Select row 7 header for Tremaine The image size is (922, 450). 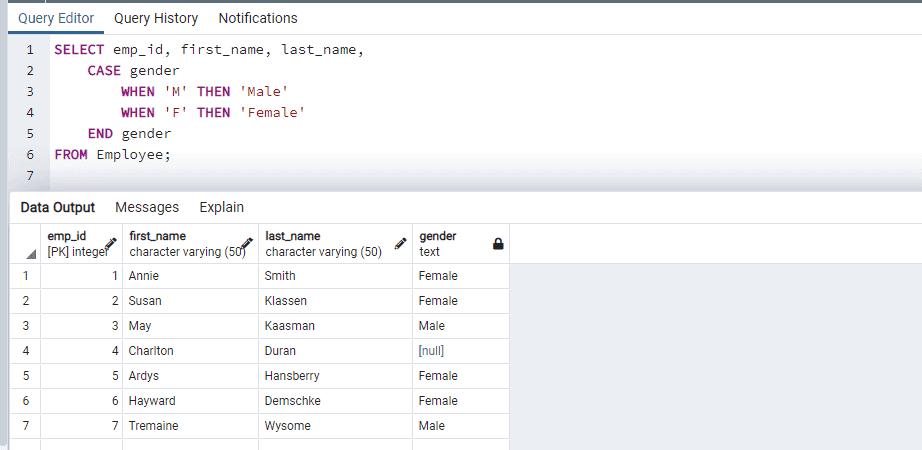25,426
